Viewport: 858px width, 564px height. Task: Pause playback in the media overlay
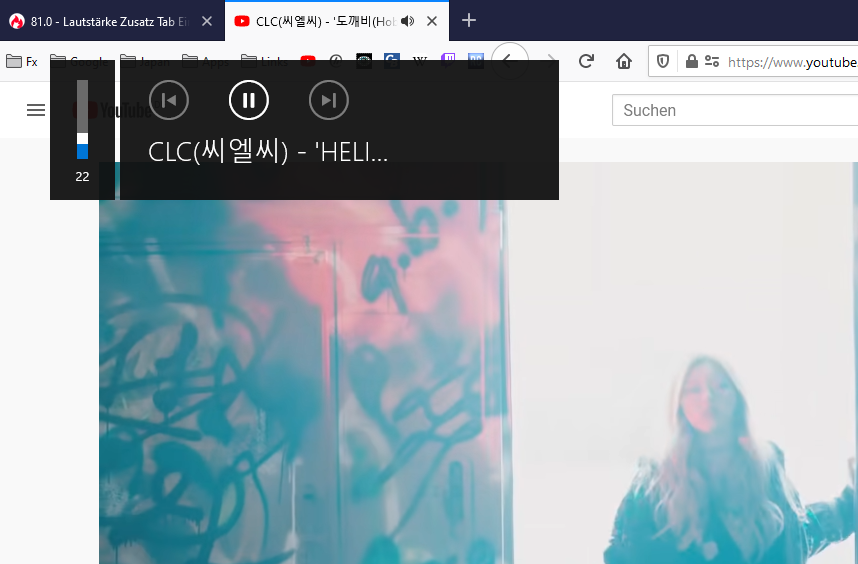point(249,100)
